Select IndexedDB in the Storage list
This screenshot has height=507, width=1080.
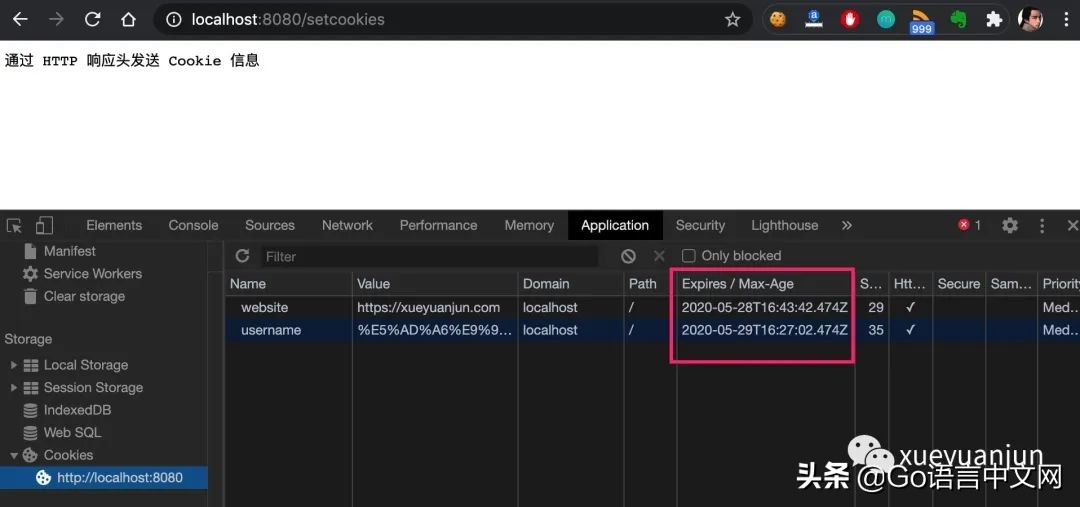click(77, 411)
